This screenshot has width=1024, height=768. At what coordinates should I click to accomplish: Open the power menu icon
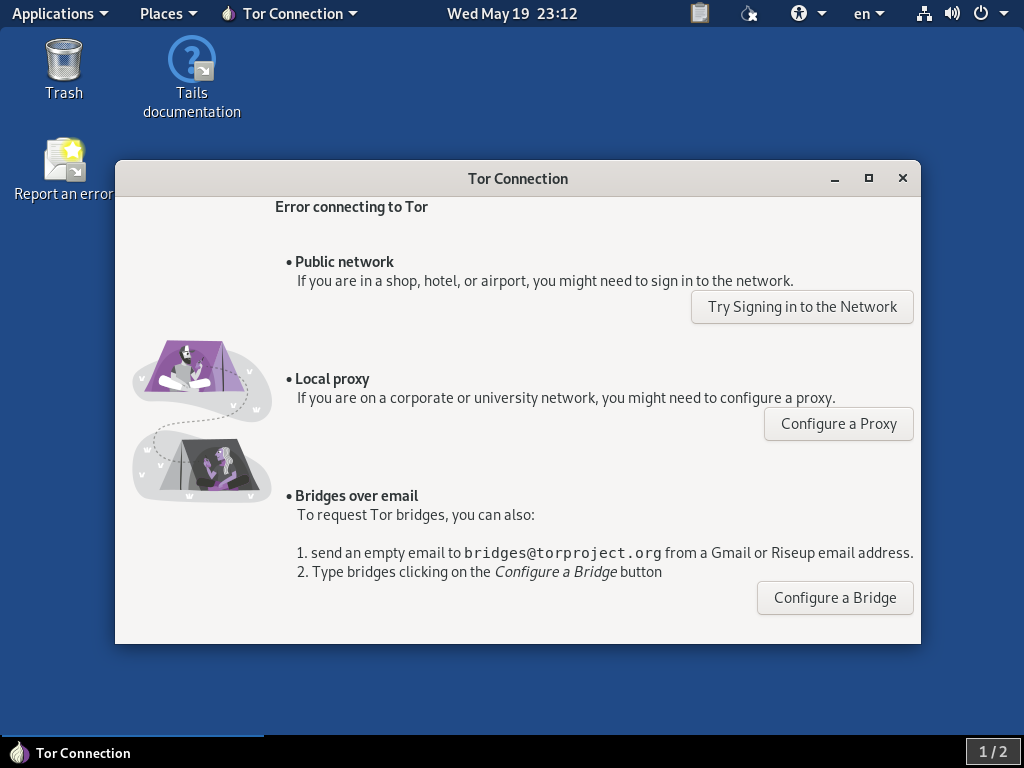tap(981, 13)
